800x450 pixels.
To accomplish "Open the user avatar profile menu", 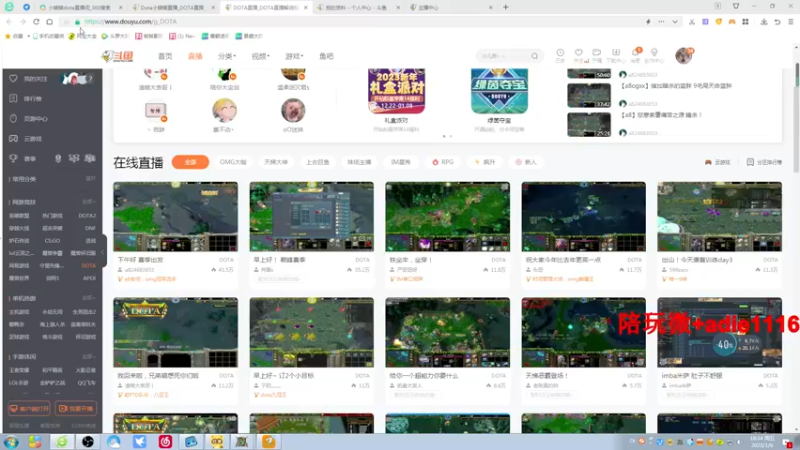I will click(684, 56).
